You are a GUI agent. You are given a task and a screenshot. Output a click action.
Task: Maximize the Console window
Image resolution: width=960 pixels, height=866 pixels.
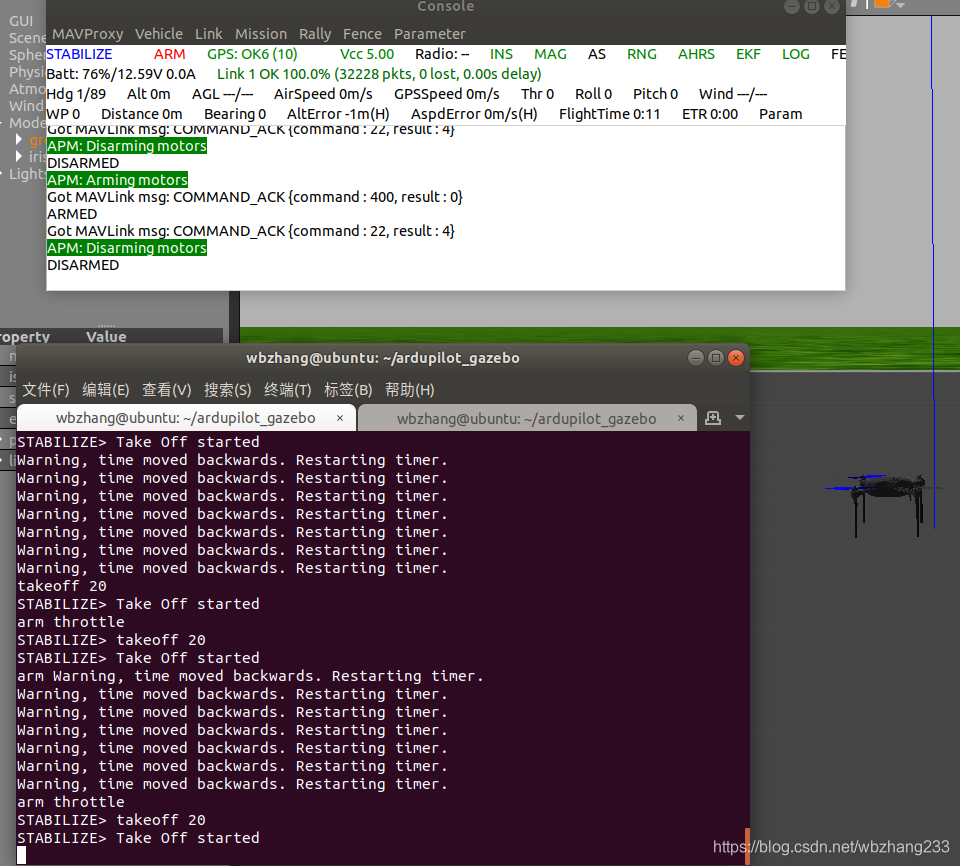point(812,7)
